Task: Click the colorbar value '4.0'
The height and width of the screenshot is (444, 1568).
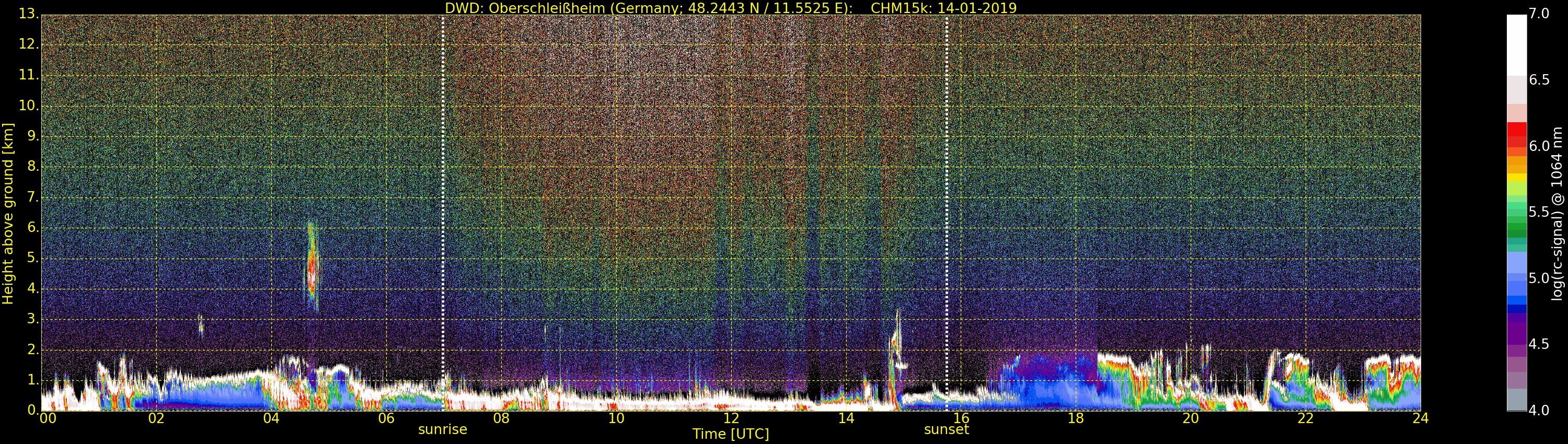Action: coord(1539,411)
